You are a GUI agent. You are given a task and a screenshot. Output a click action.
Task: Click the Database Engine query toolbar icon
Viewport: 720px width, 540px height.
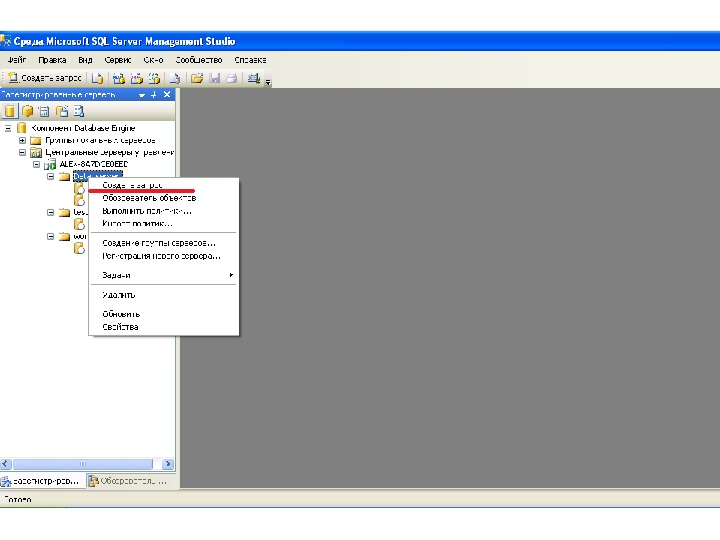[97, 79]
